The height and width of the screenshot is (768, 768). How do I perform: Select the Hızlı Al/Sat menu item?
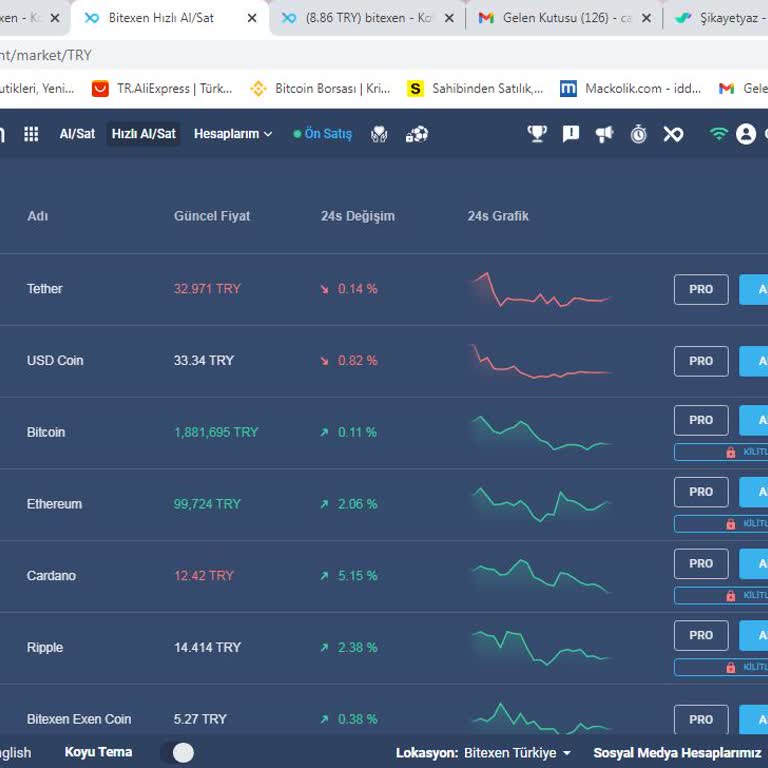coord(143,134)
